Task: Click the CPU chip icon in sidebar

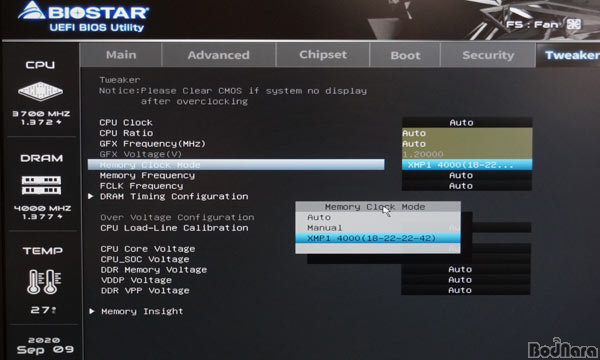Action: [41, 91]
